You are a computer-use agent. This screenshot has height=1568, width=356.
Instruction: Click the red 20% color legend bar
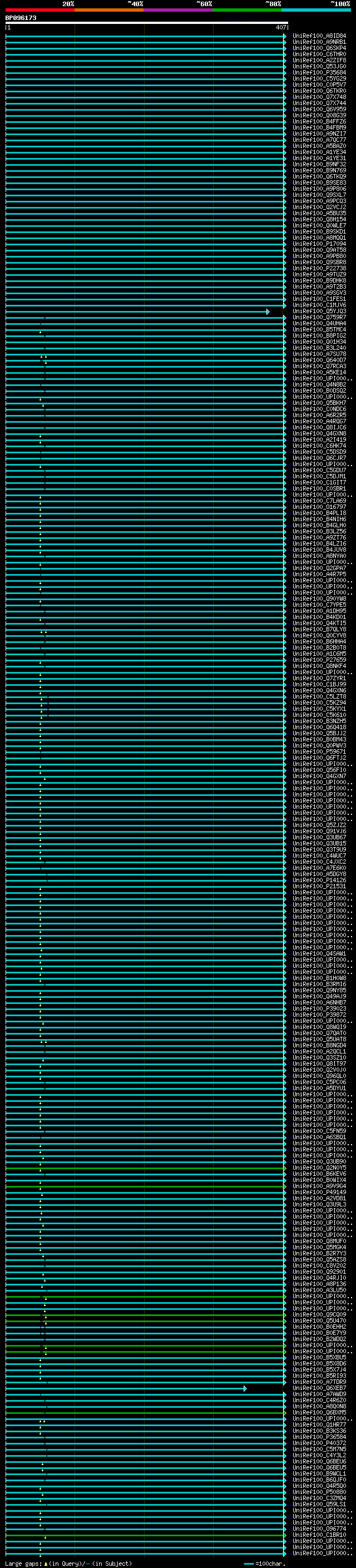coord(40,10)
